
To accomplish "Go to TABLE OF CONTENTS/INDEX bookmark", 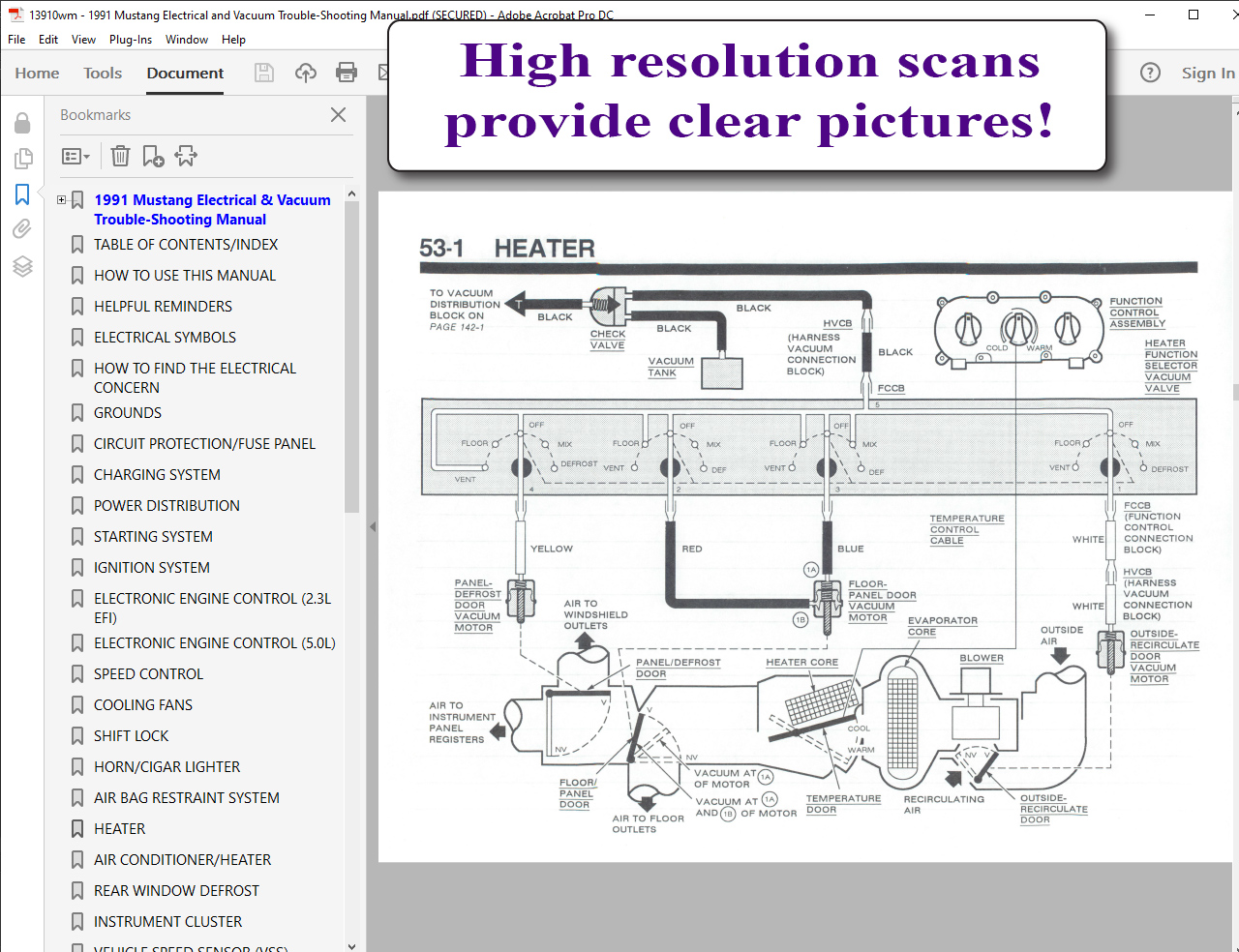I will (x=186, y=245).
